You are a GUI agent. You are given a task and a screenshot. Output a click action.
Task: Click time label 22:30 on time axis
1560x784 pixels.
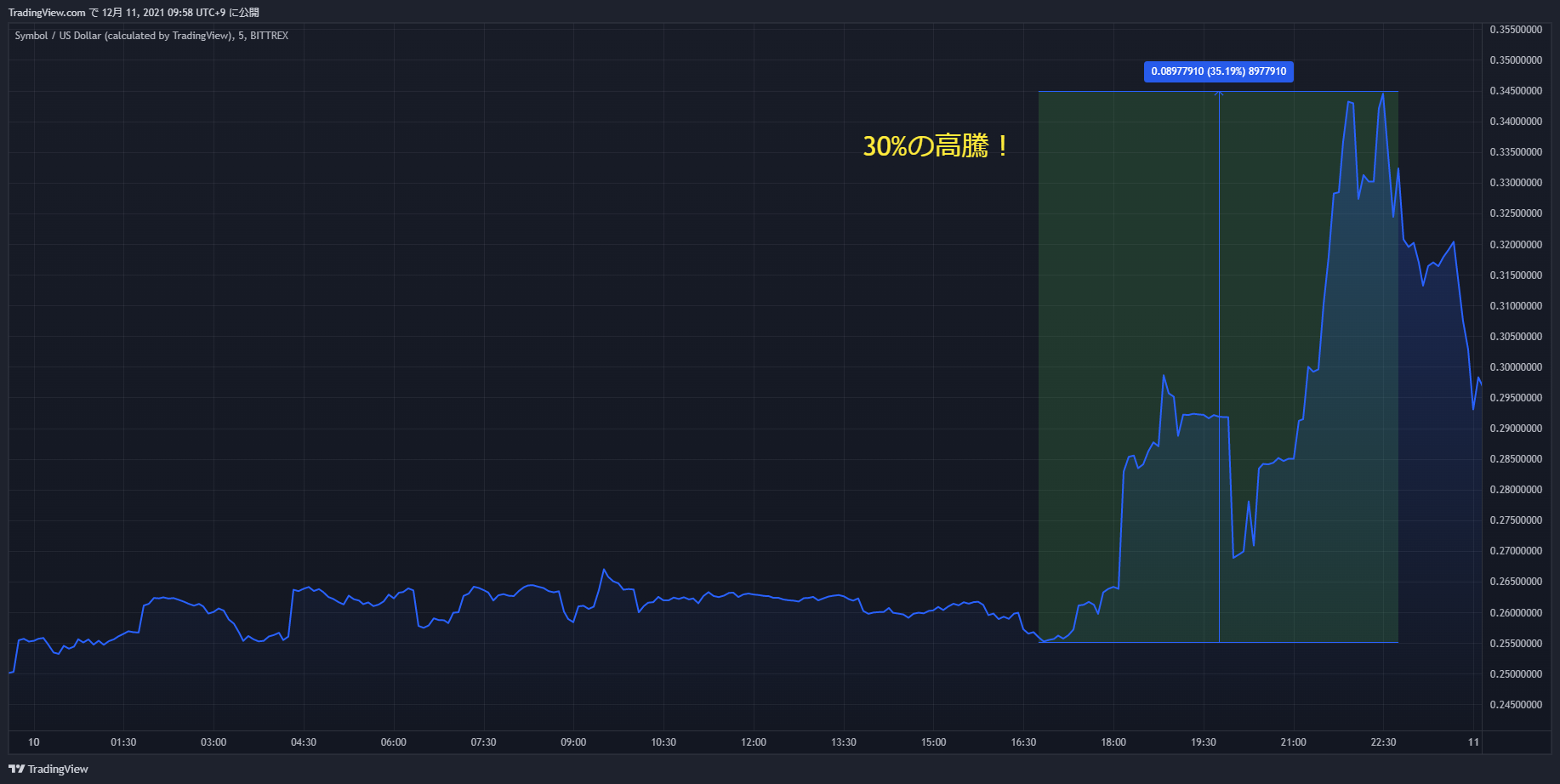[x=1384, y=742]
